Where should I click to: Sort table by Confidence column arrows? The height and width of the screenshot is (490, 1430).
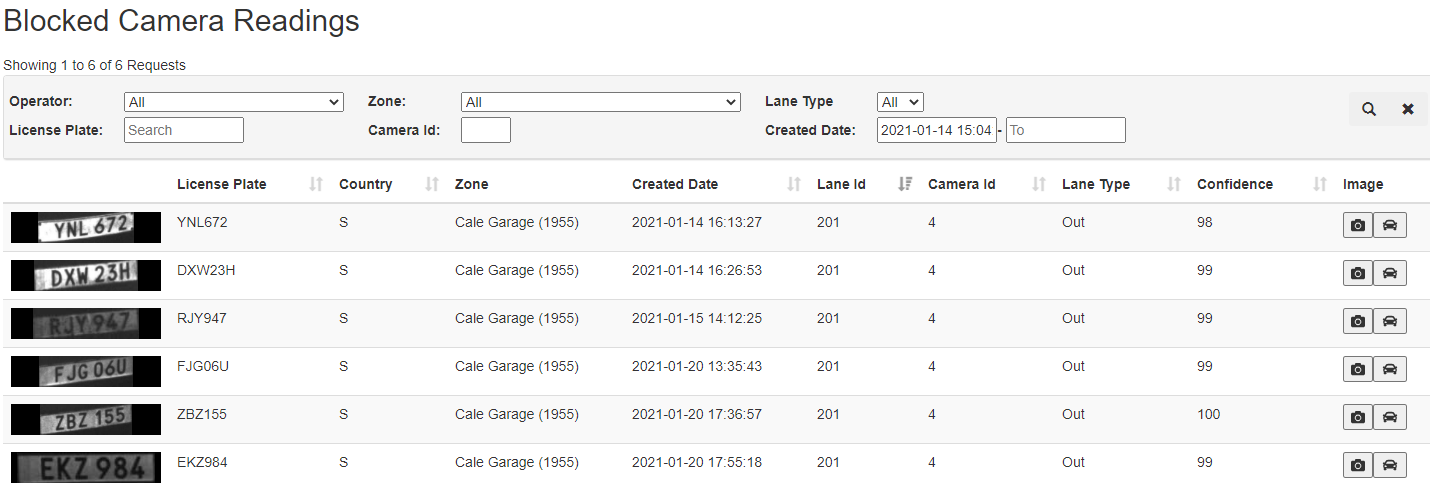(1321, 184)
